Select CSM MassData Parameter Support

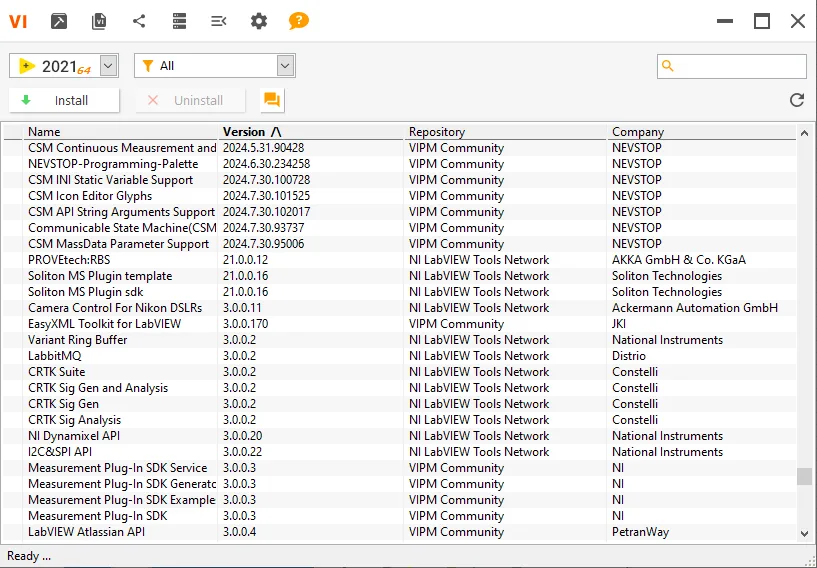(x=400, y=244)
